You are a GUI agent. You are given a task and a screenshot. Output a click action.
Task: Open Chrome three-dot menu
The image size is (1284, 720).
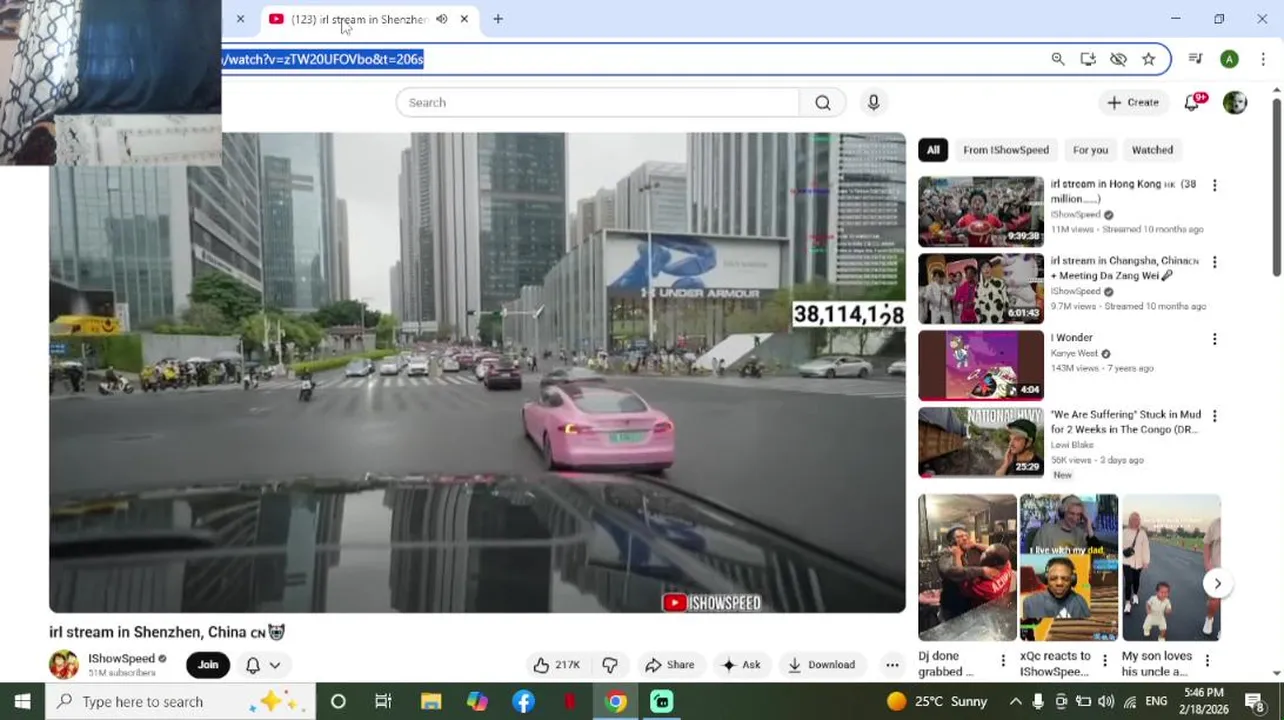[x=1265, y=59]
